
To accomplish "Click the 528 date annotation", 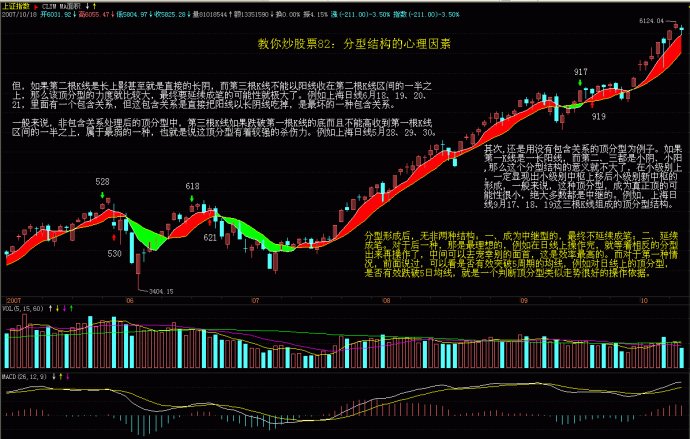I will 102,182.
